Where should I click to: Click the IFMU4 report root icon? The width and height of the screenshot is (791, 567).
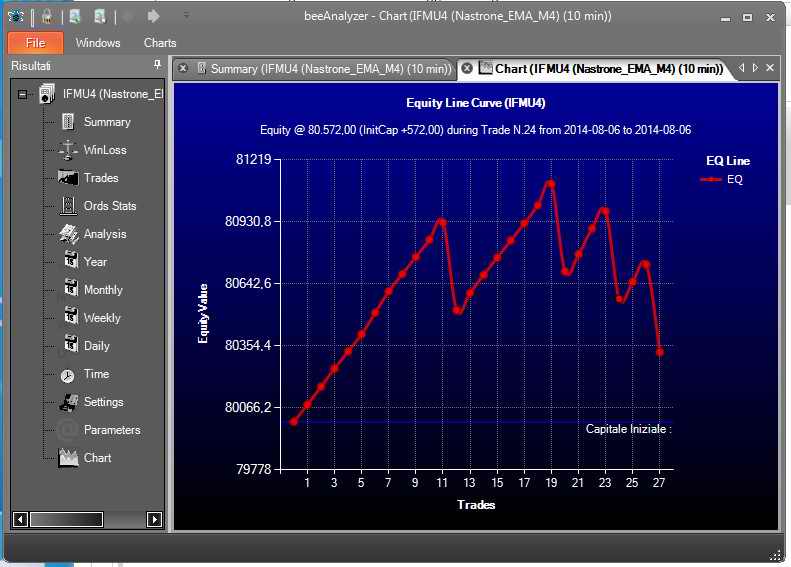pyautogui.click(x=46, y=94)
